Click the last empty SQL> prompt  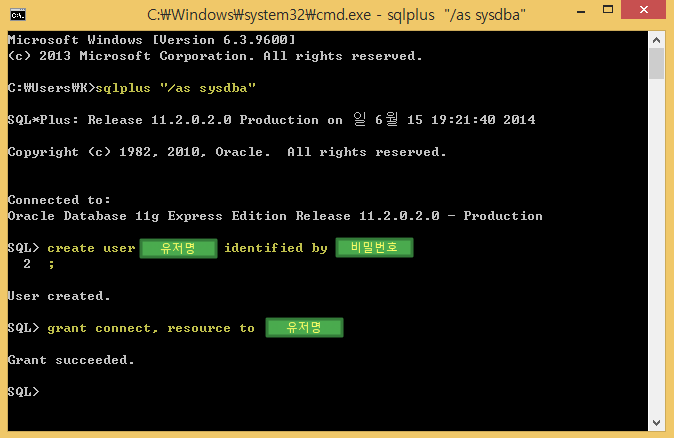(x=24, y=392)
